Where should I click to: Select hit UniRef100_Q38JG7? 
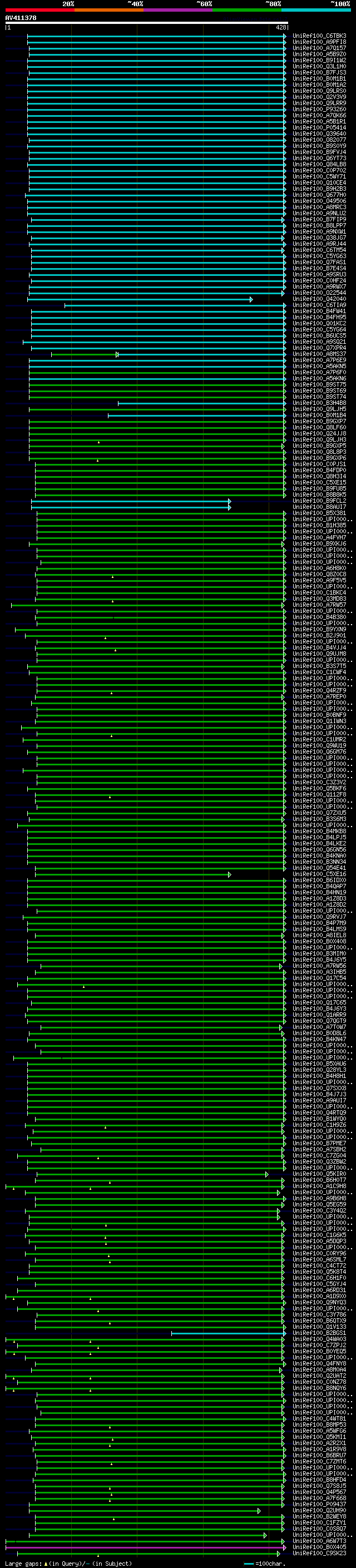point(319,238)
